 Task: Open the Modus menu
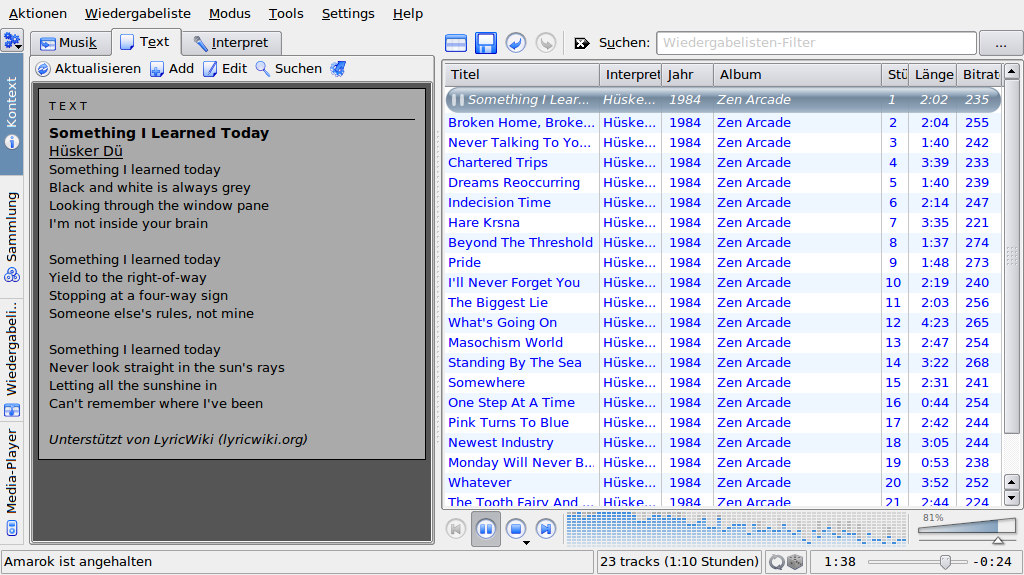pos(229,13)
